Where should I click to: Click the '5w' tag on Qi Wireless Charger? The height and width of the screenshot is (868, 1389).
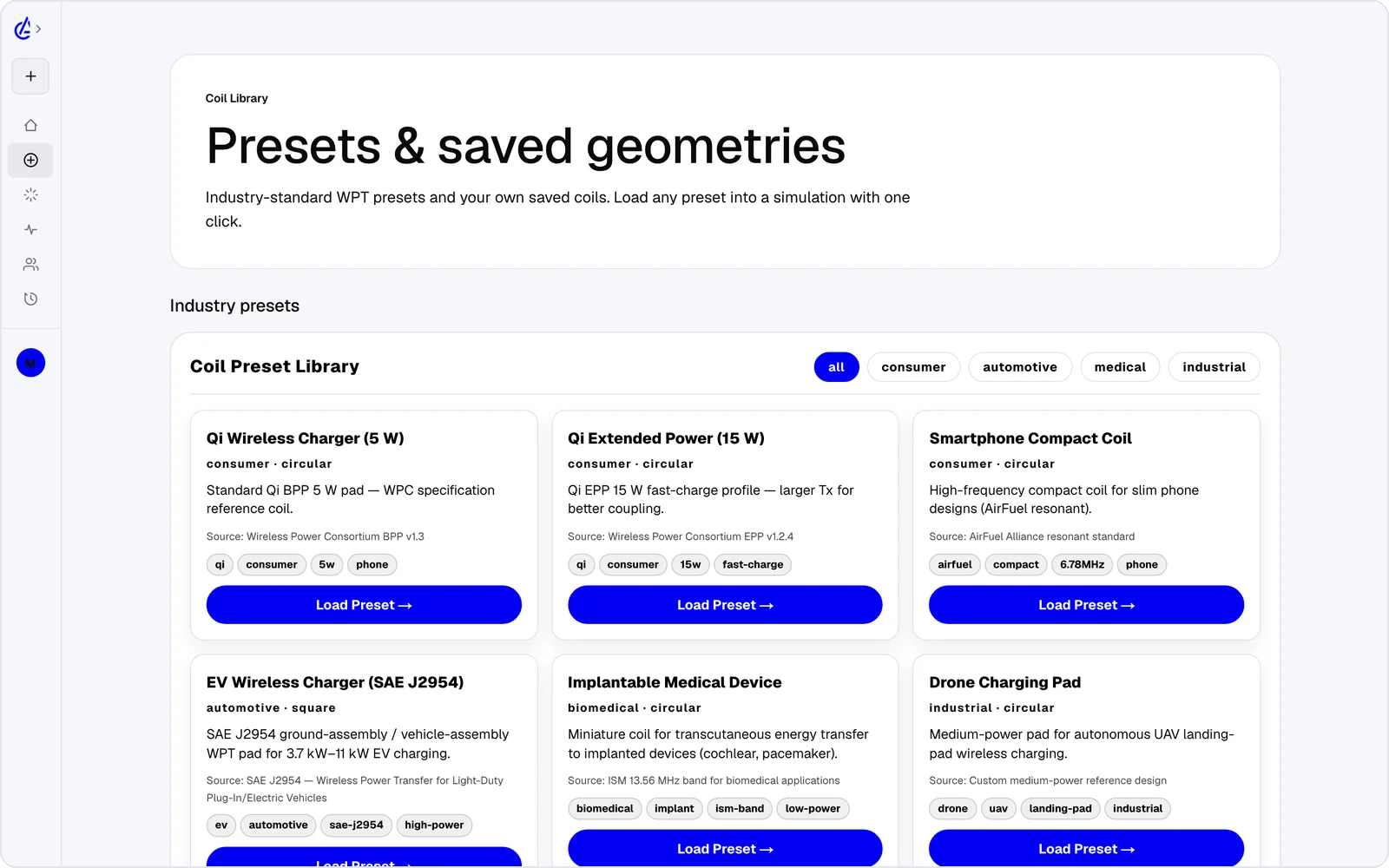[x=326, y=564]
